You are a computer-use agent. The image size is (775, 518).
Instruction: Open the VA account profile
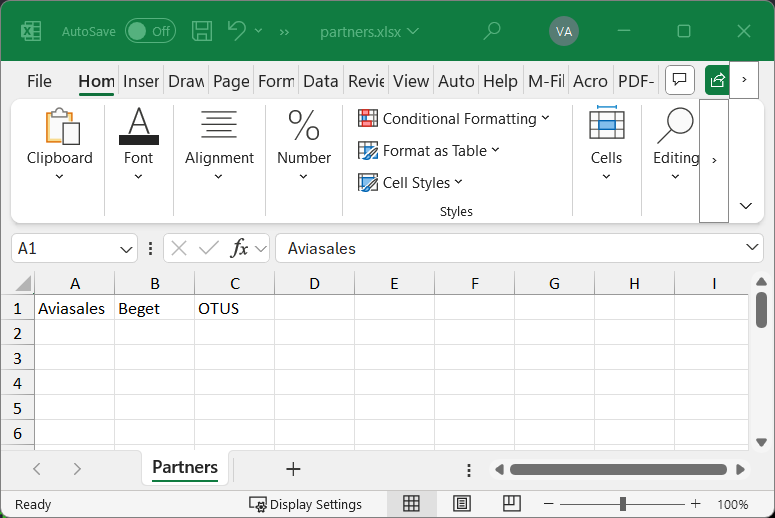coord(564,32)
